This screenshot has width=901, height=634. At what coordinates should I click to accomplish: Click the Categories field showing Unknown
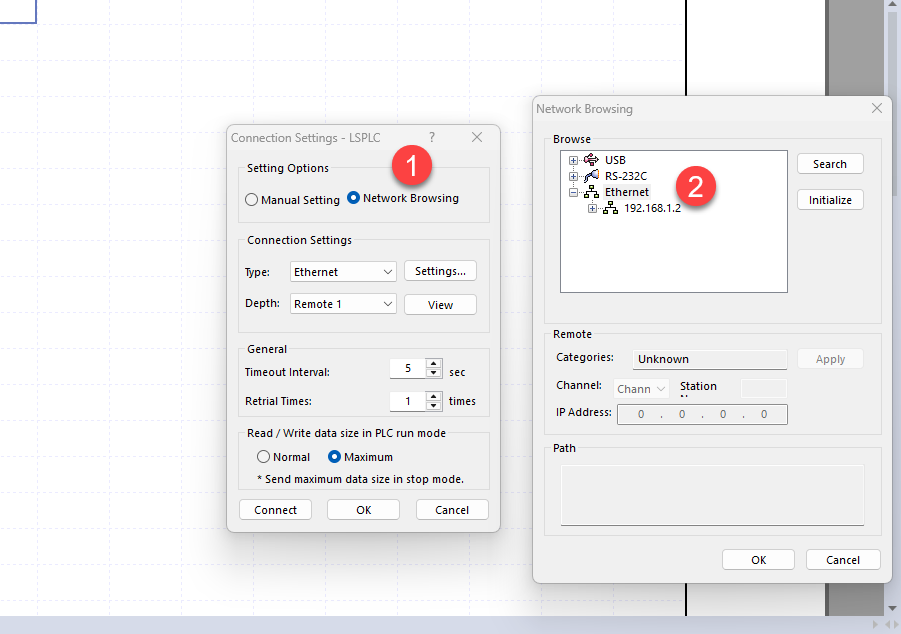tap(710, 359)
